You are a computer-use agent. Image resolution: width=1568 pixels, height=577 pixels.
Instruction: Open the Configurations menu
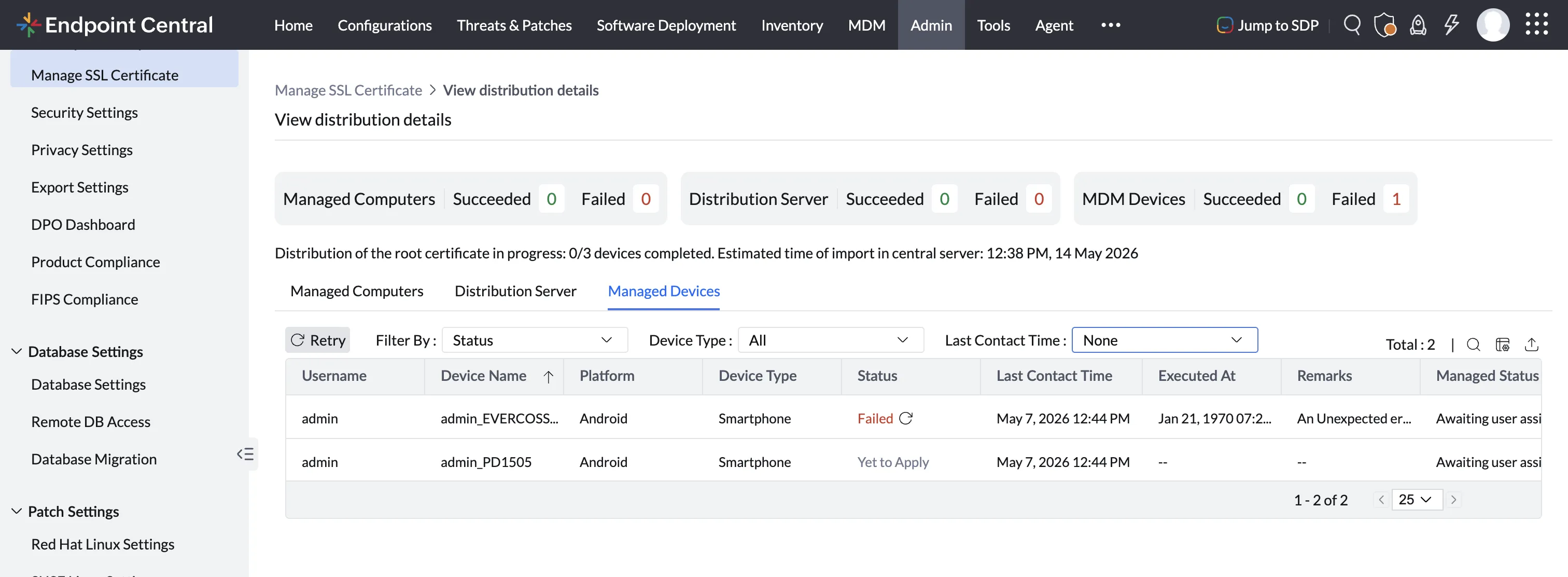(x=385, y=25)
